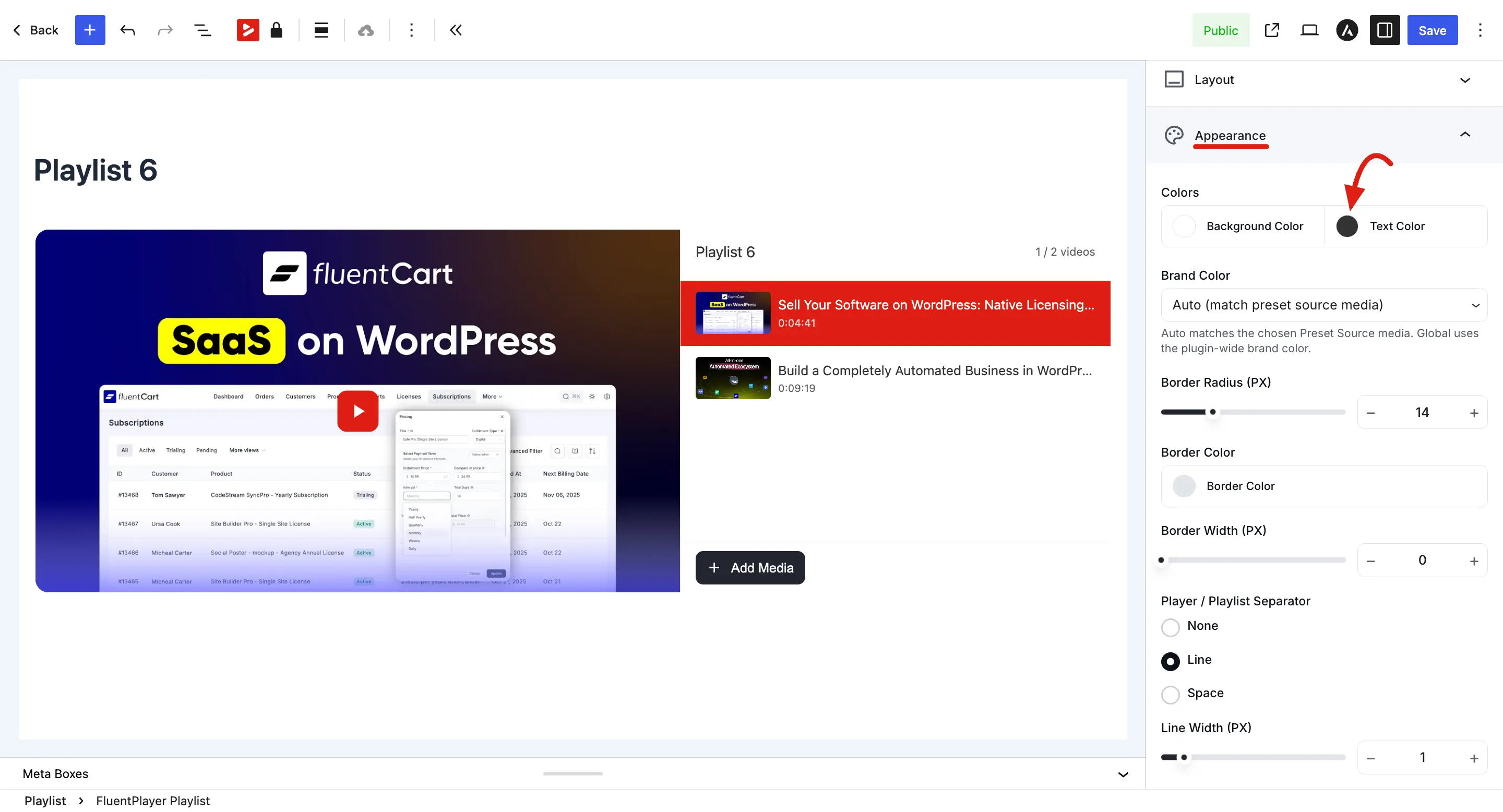The height and width of the screenshot is (812, 1503).
Task: Open editor options menu beside Save
Action: pos(1480,30)
